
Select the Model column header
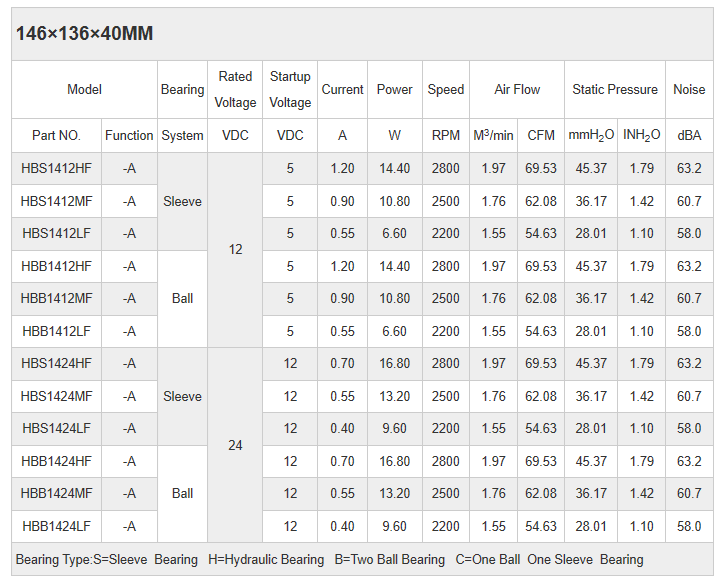(85, 89)
